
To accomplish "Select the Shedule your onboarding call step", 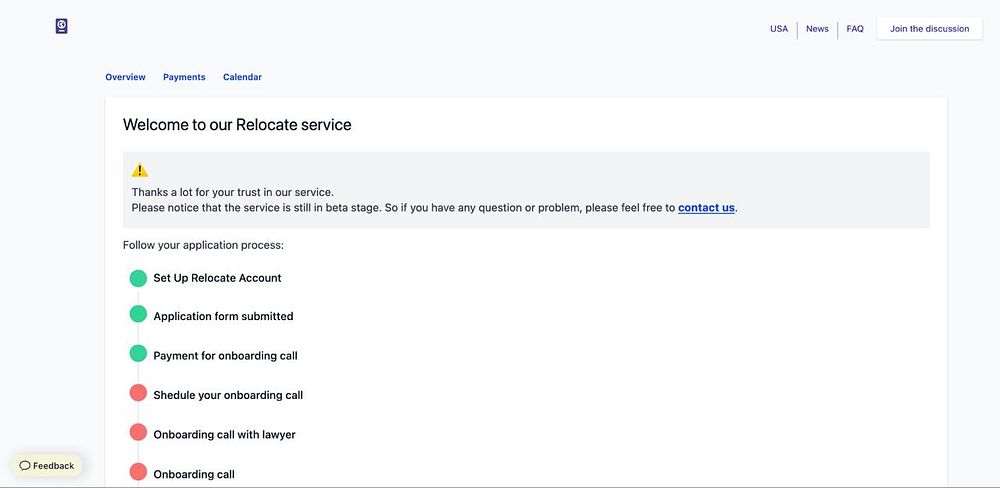I will pyautogui.click(x=228, y=395).
